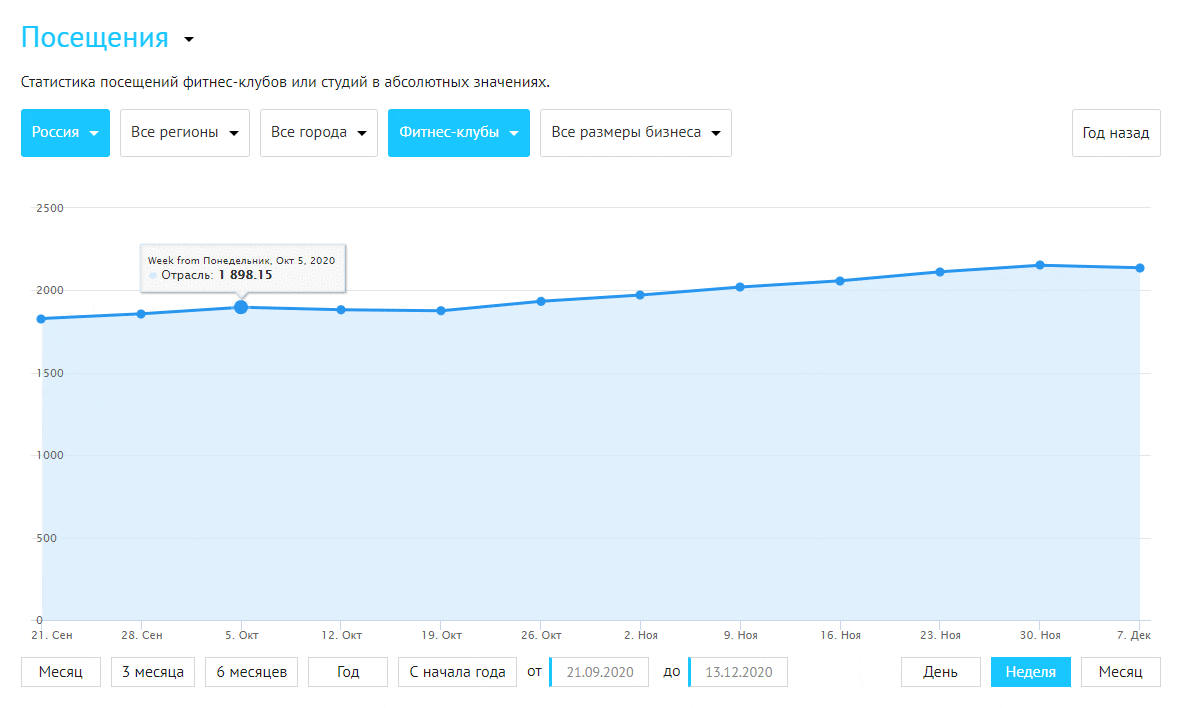Switch grouping to Неделя

click(x=1030, y=672)
